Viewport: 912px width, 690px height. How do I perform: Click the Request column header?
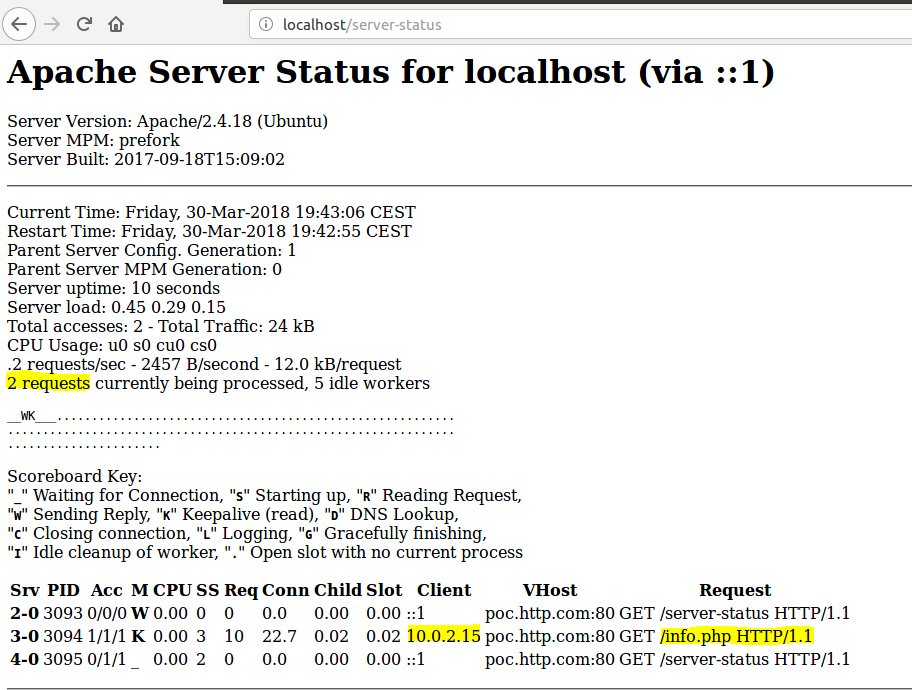coord(734,590)
